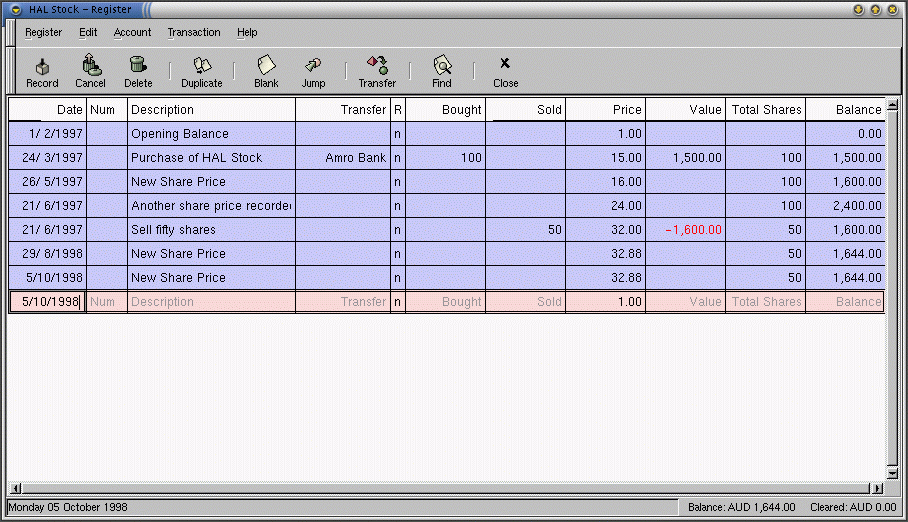Open the Account menu
Image resolution: width=908 pixels, height=522 pixels.
point(132,32)
